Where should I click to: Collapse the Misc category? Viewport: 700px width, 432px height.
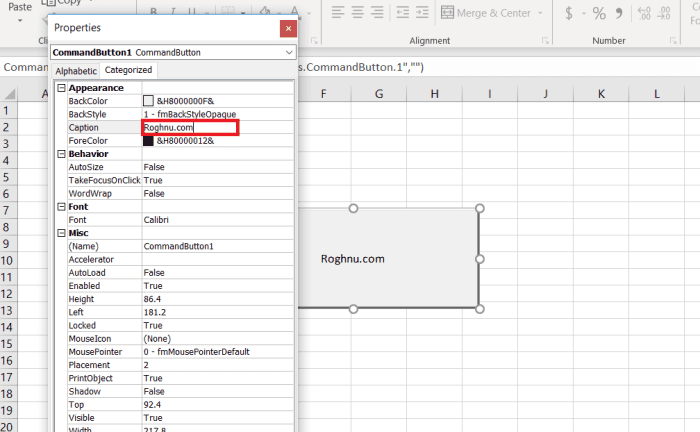[62, 233]
